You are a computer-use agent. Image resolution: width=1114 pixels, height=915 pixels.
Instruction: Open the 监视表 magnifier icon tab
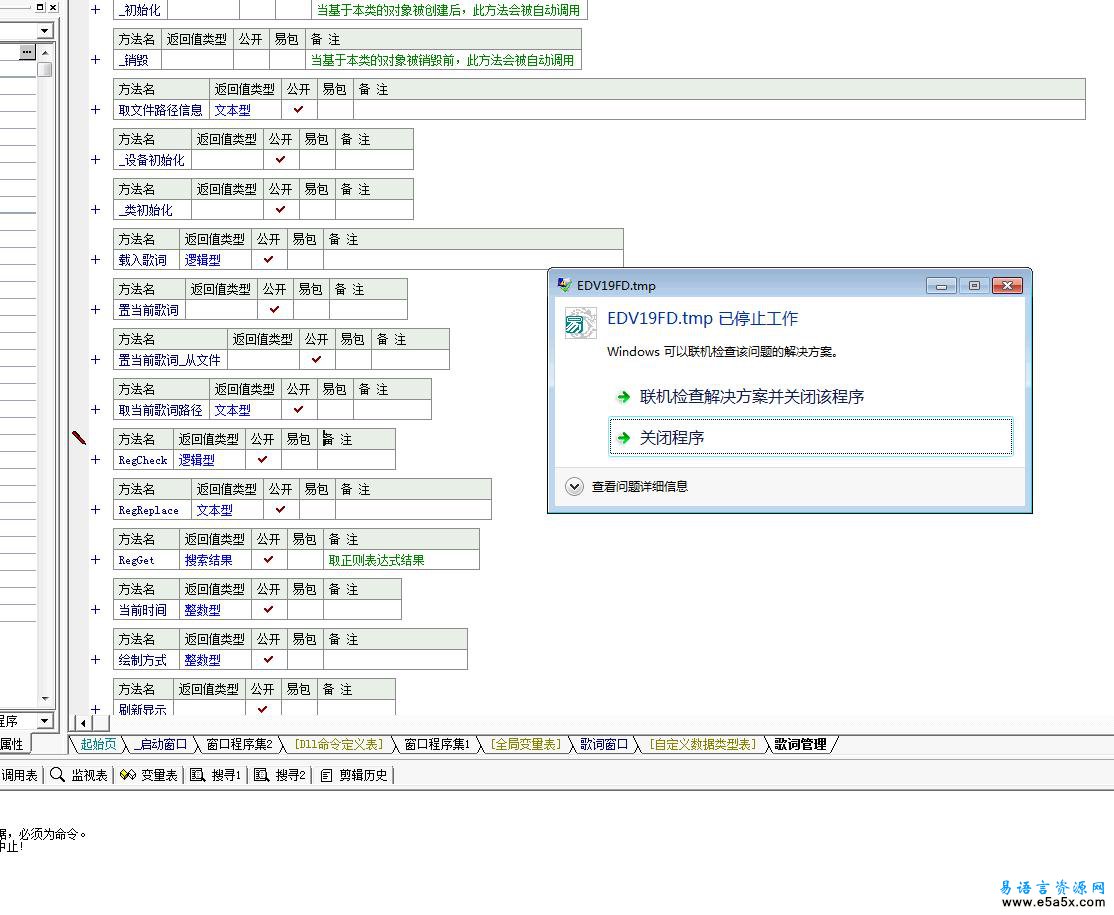57,774
